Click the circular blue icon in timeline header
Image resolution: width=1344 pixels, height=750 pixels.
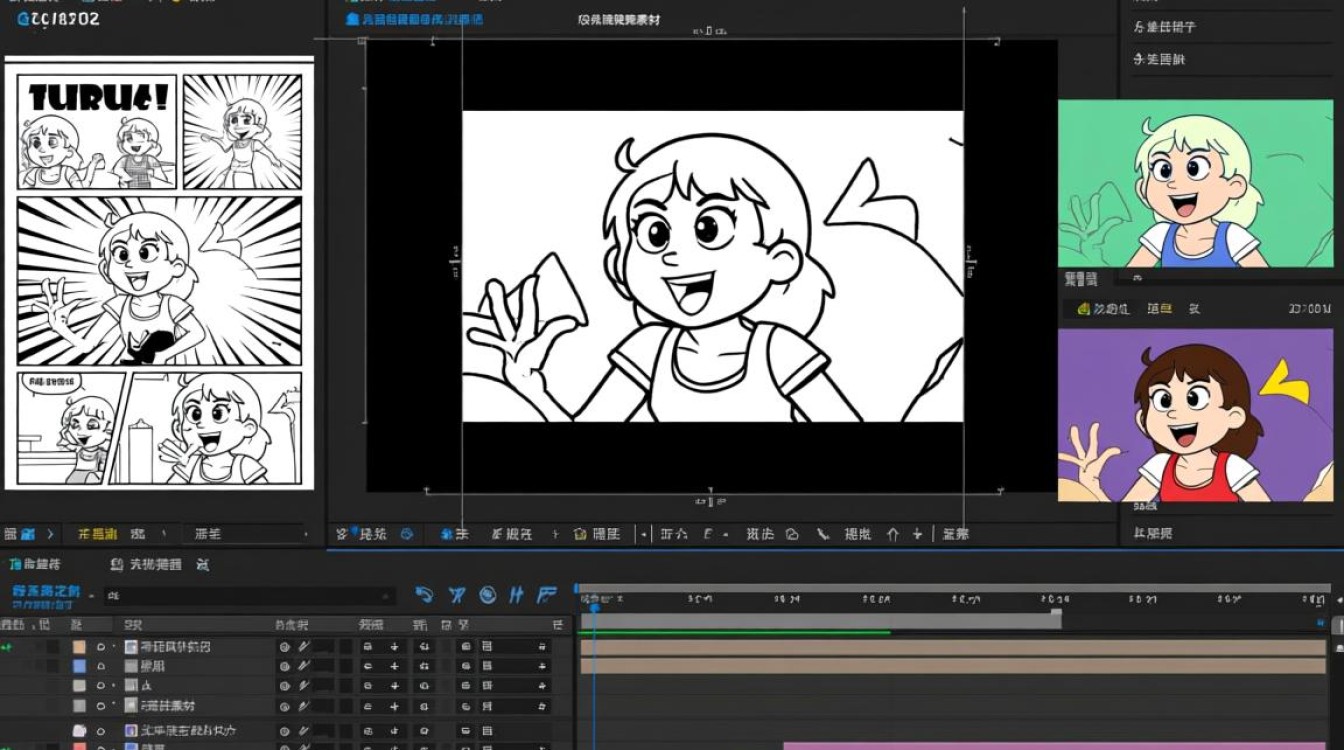[488, 595]
